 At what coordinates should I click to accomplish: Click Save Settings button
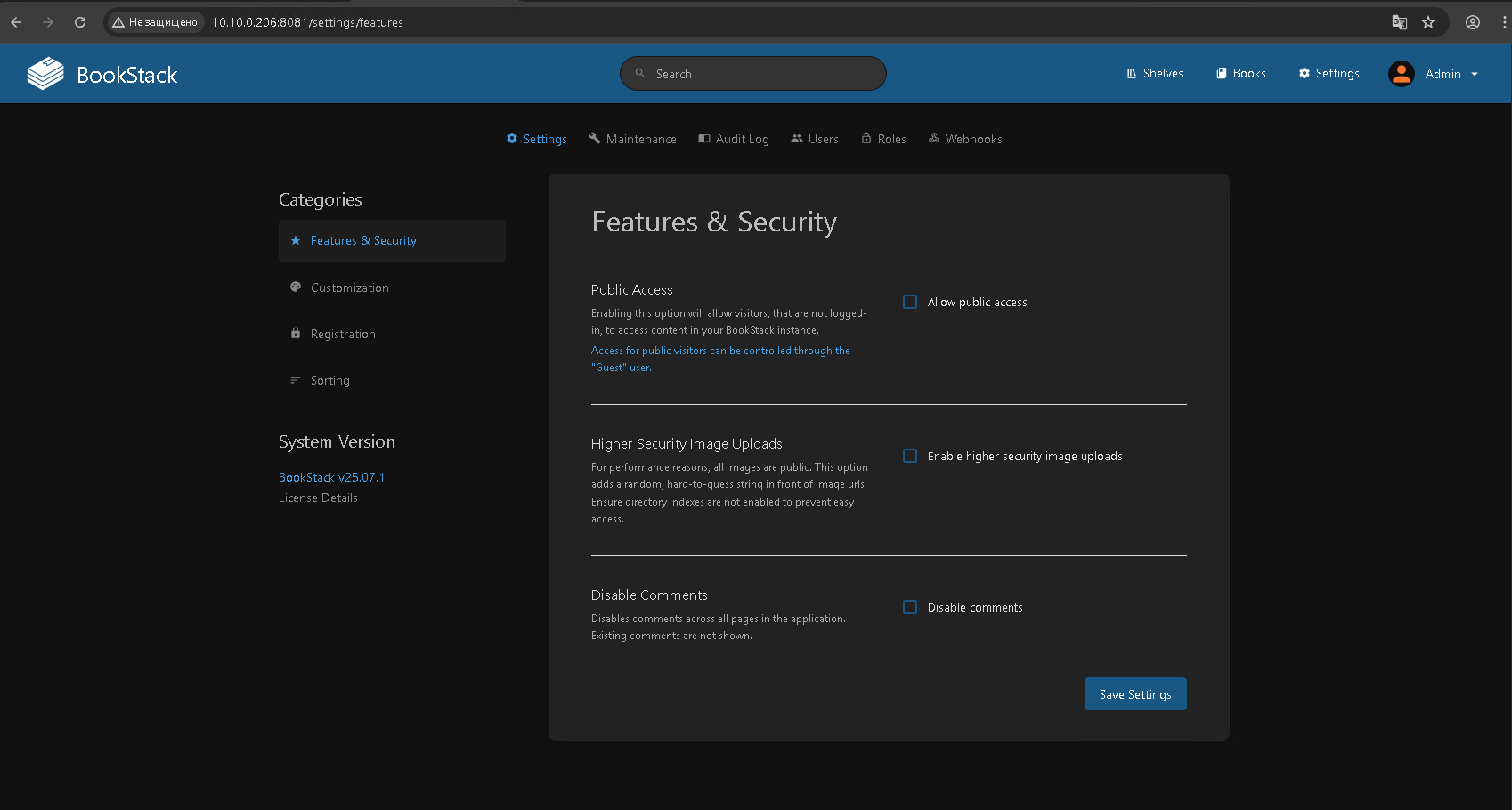[1135, 694]
